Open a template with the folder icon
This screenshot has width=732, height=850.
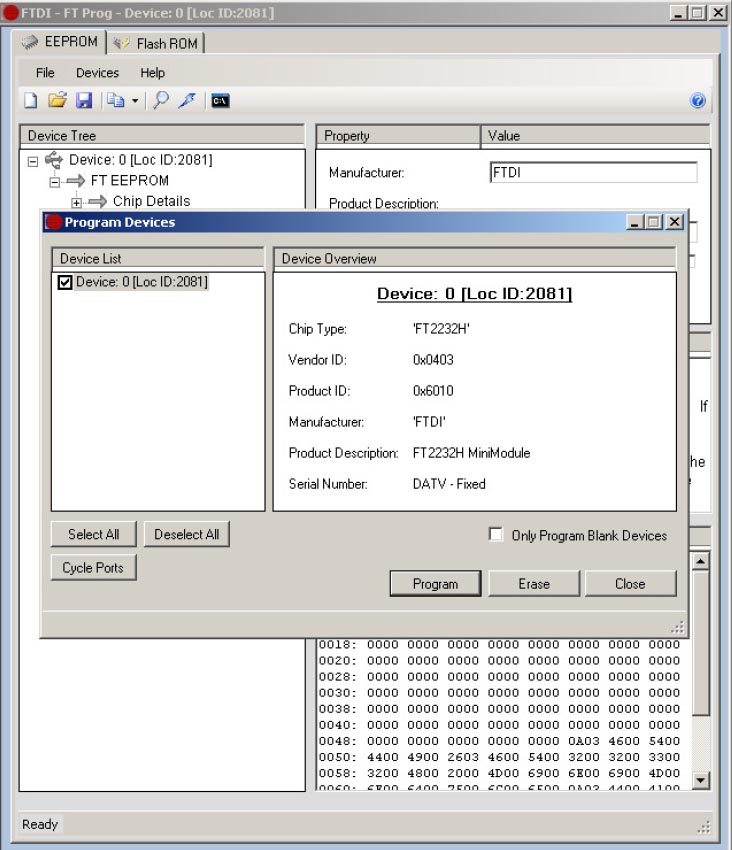[57, 100]
